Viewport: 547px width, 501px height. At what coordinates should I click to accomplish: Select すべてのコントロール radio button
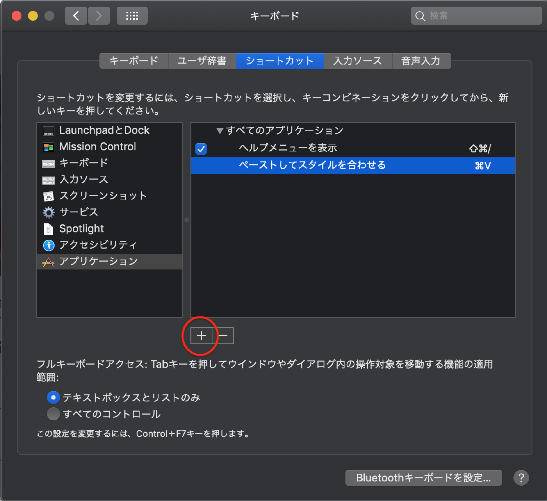coord(53,414)
